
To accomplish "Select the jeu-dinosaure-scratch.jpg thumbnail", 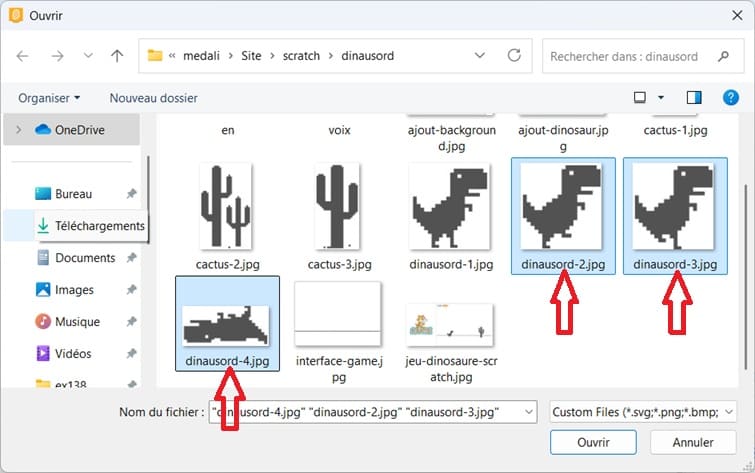I will [450, 325].
